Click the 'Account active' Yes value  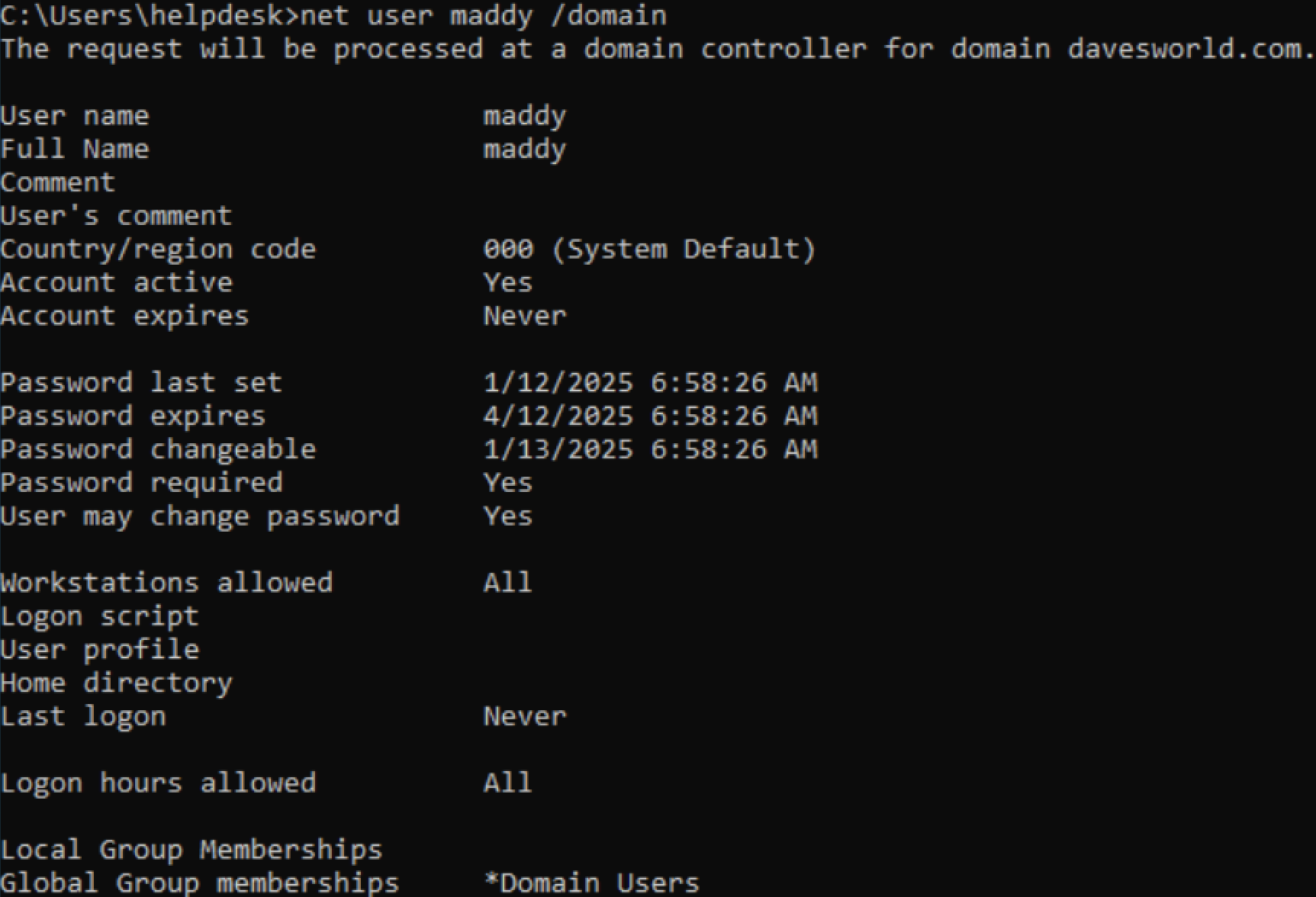point(508,283)
